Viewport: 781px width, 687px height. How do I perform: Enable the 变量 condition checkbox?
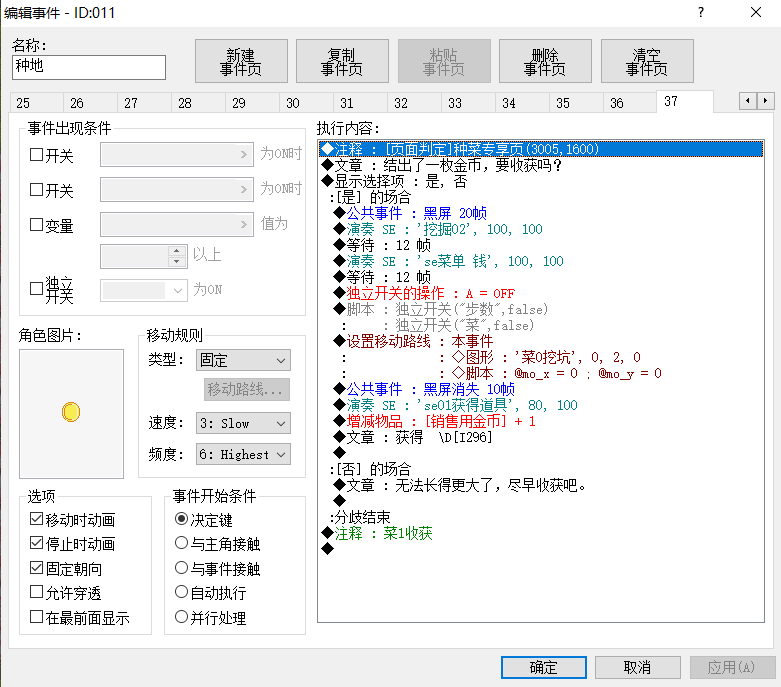36,224
